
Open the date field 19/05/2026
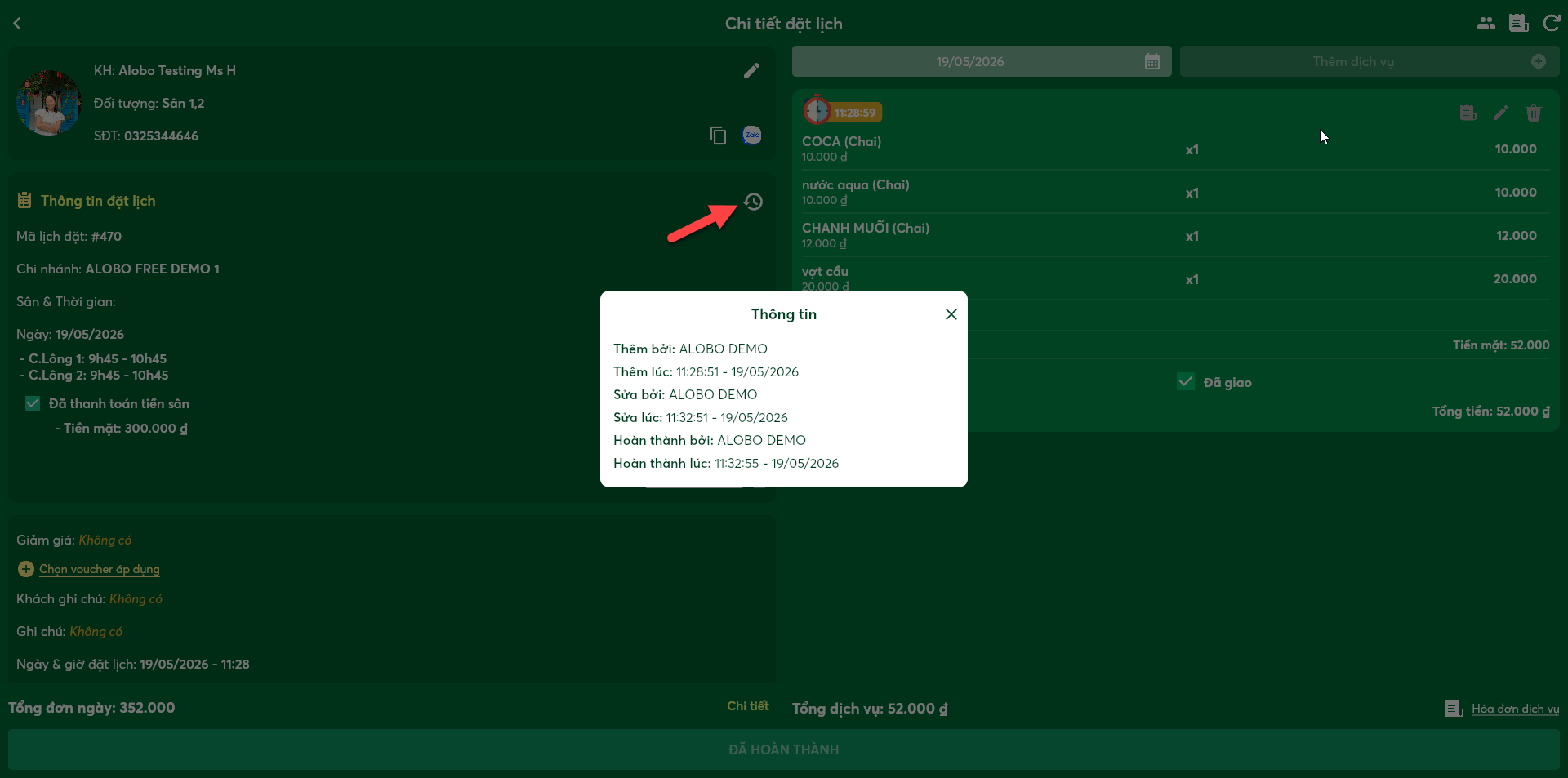click(x=982, y=61)
